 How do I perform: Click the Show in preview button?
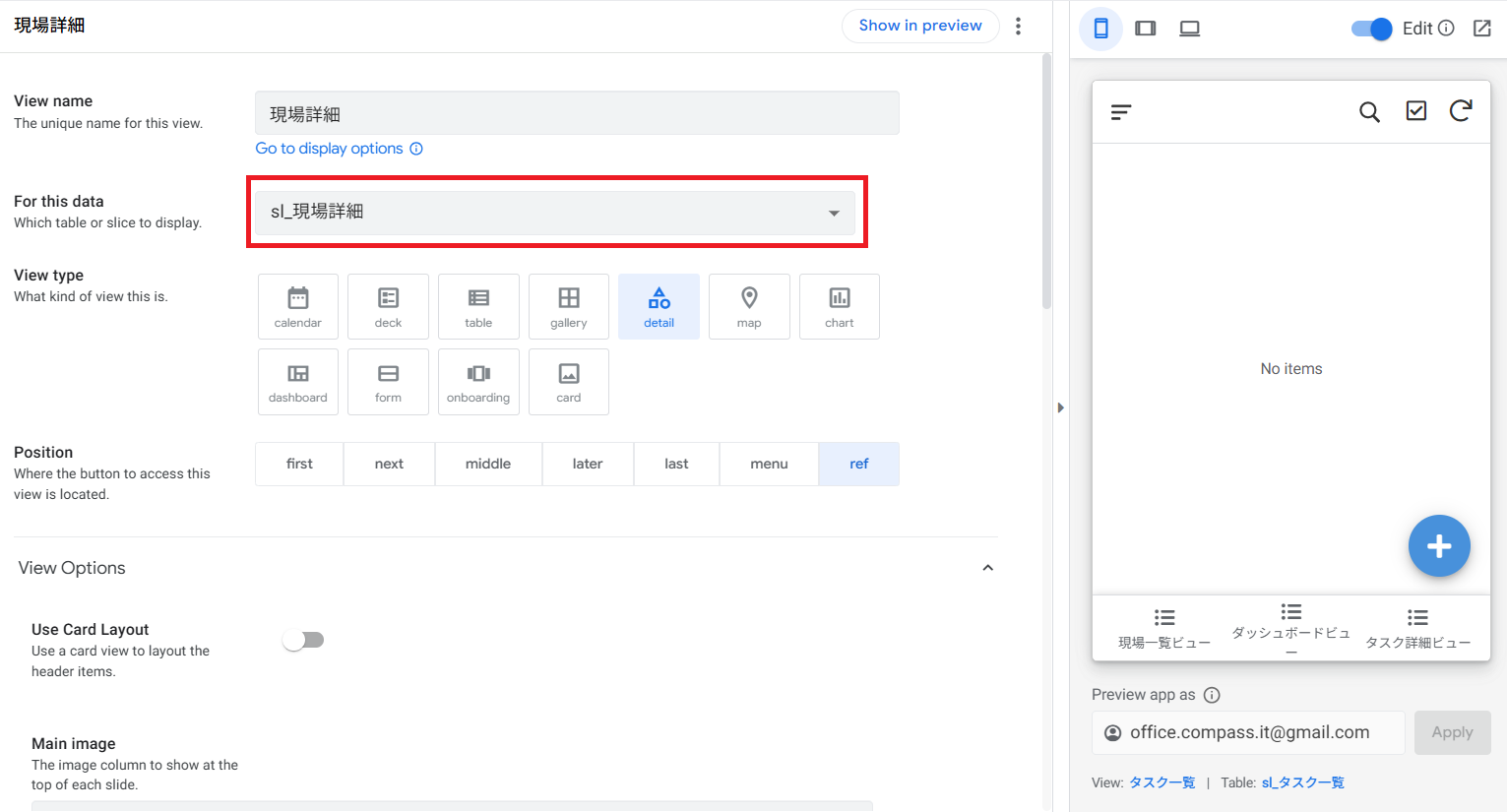(919, 26)
